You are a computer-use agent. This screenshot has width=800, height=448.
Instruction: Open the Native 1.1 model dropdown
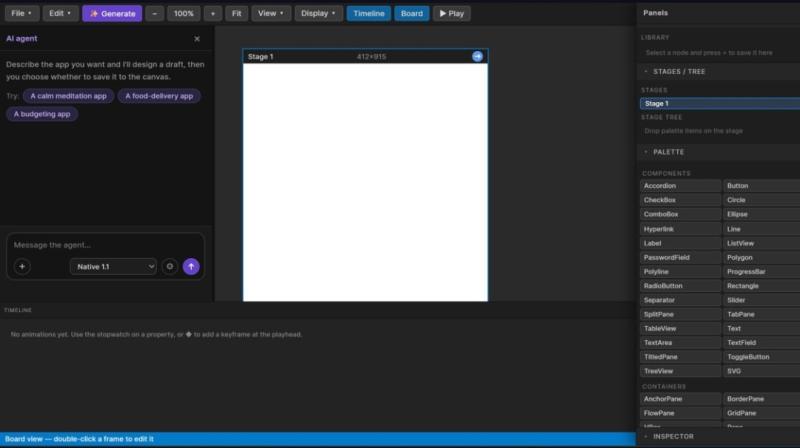(113, 266)
